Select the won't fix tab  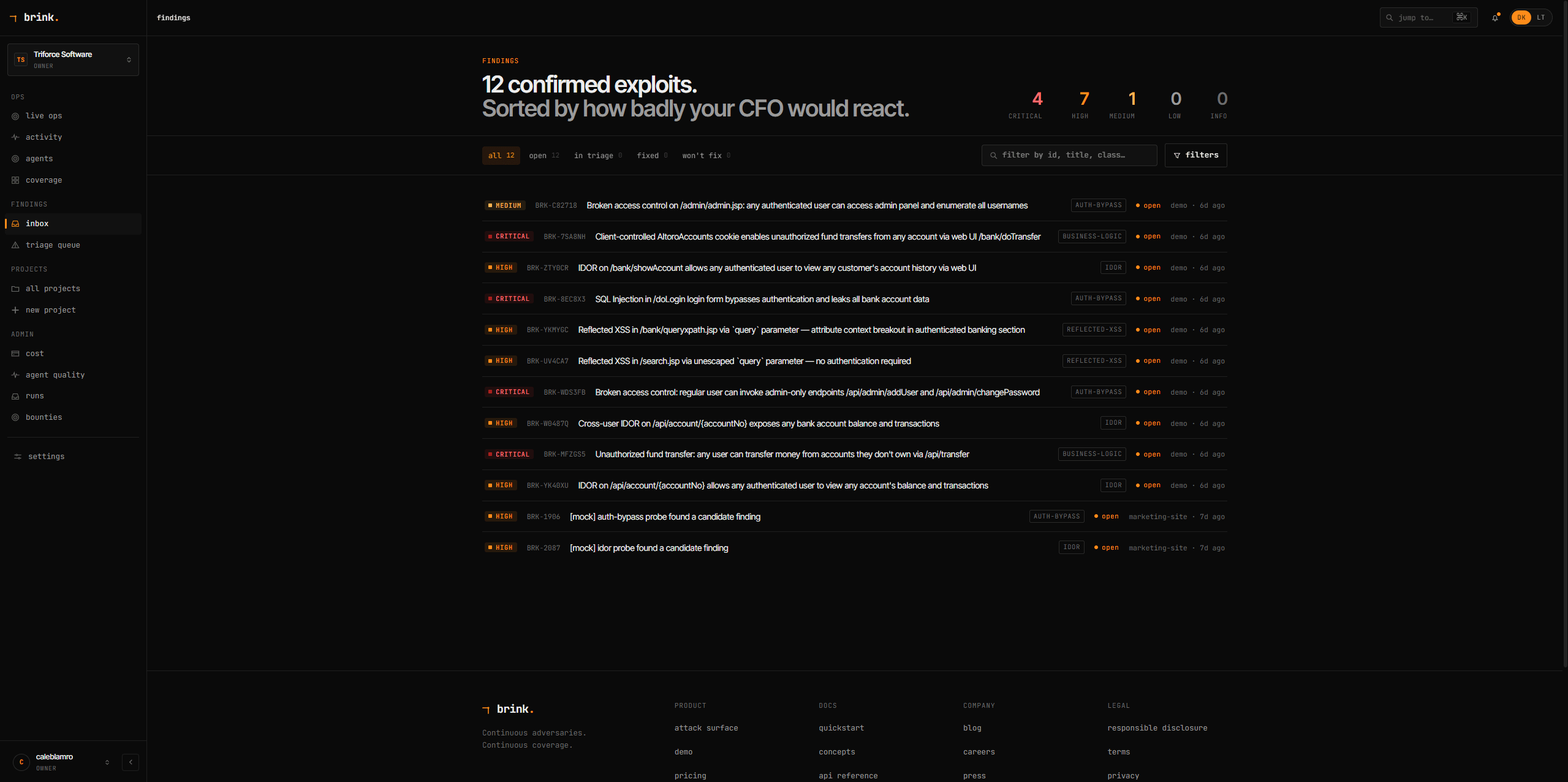click(706, 156)
